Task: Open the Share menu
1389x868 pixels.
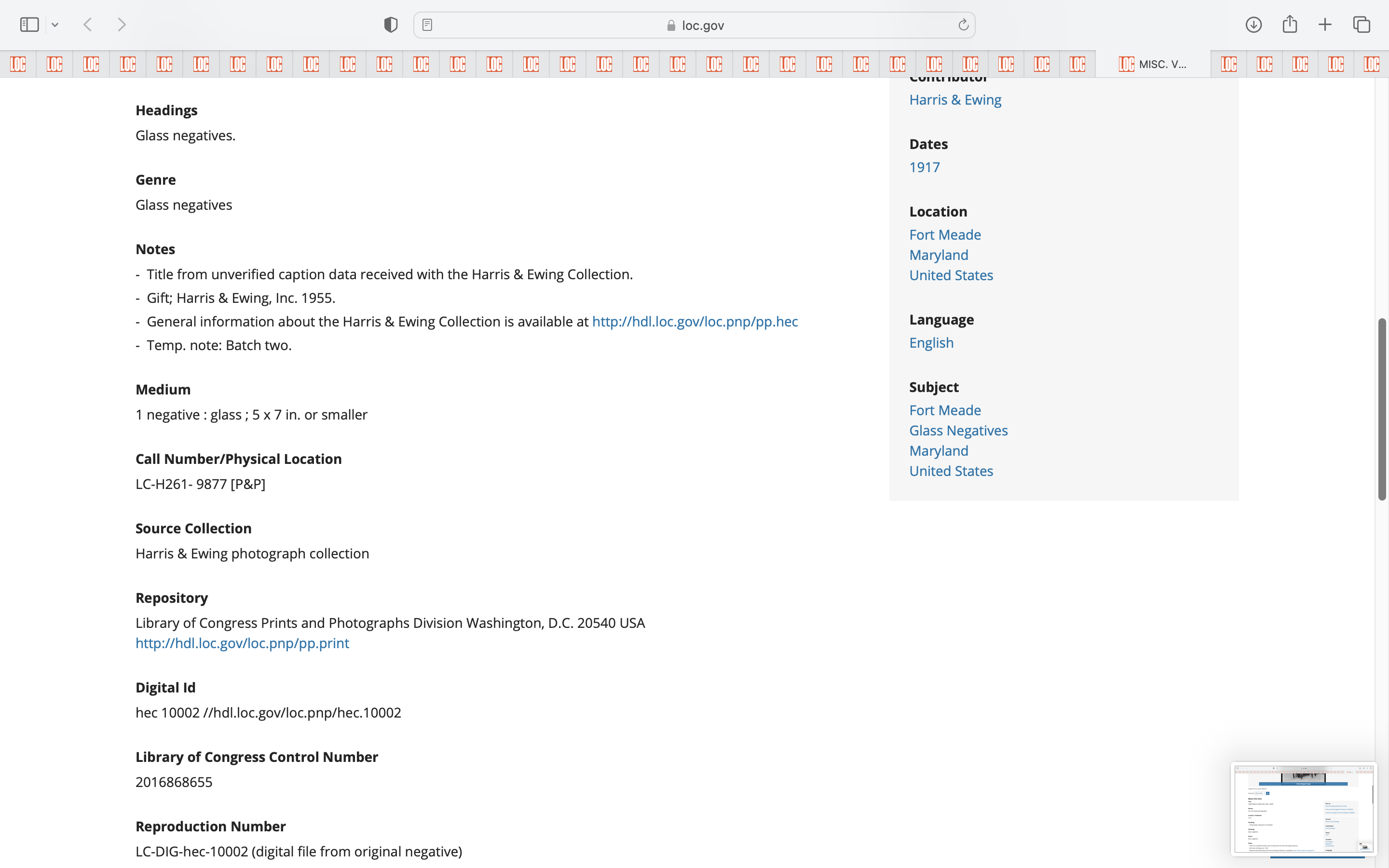Action: click(x=1290, y=25)
